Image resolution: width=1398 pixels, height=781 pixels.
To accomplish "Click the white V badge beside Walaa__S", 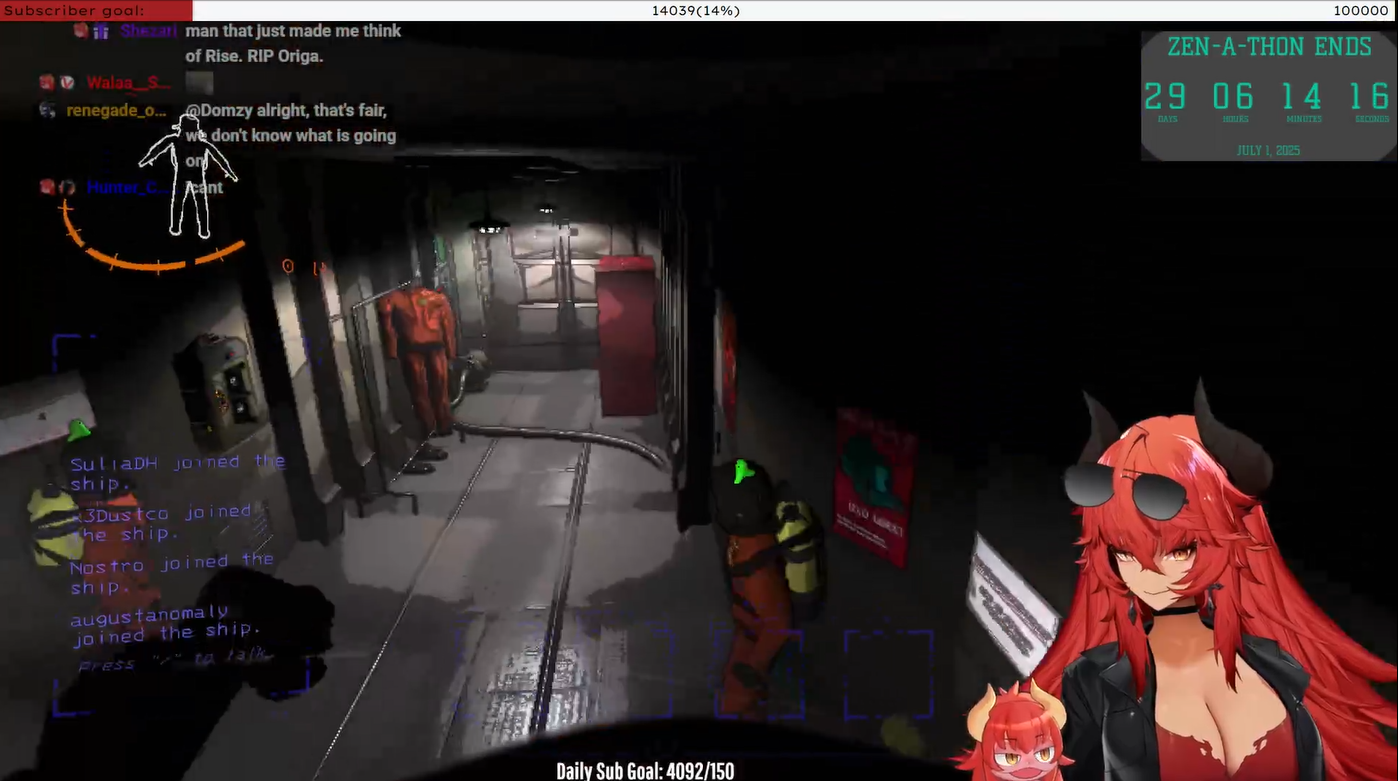I will 67,82.
